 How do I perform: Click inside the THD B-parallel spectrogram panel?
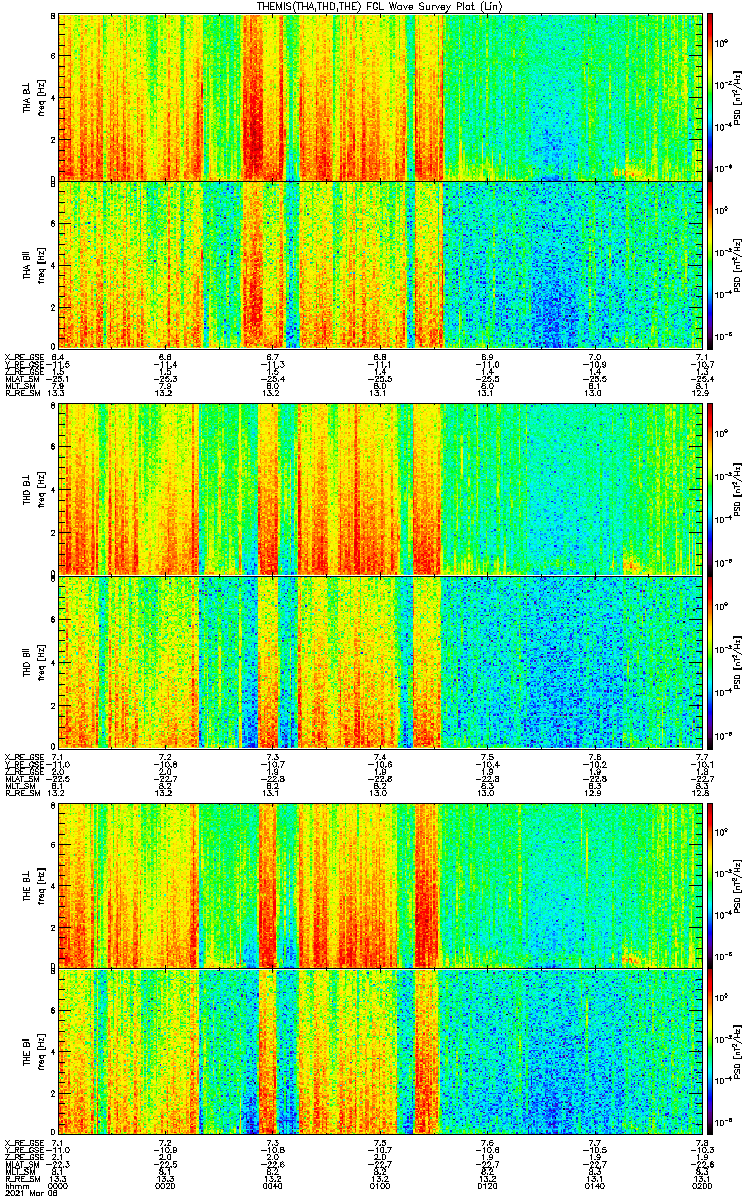379,661
